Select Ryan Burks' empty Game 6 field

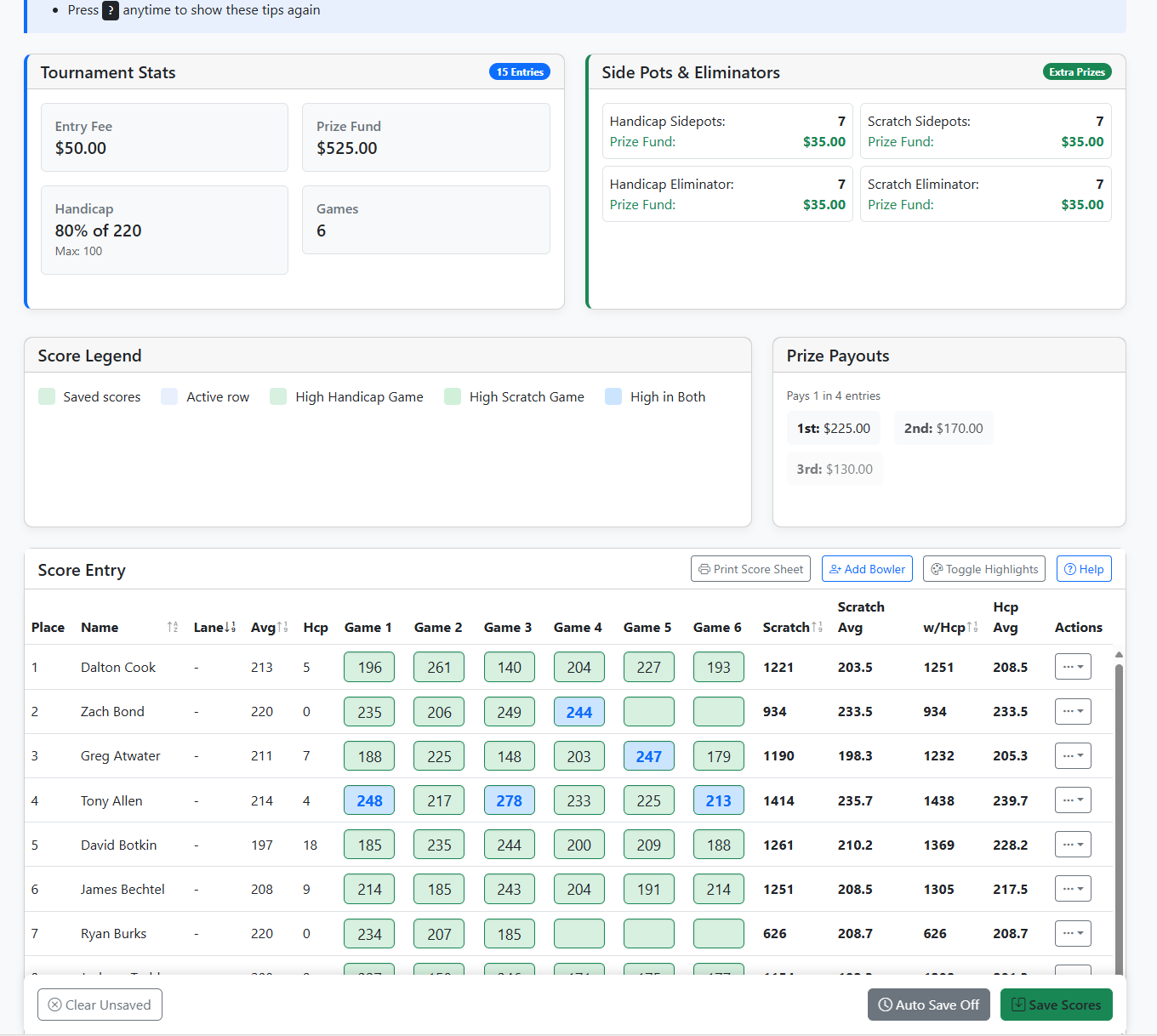click(718, 934)
